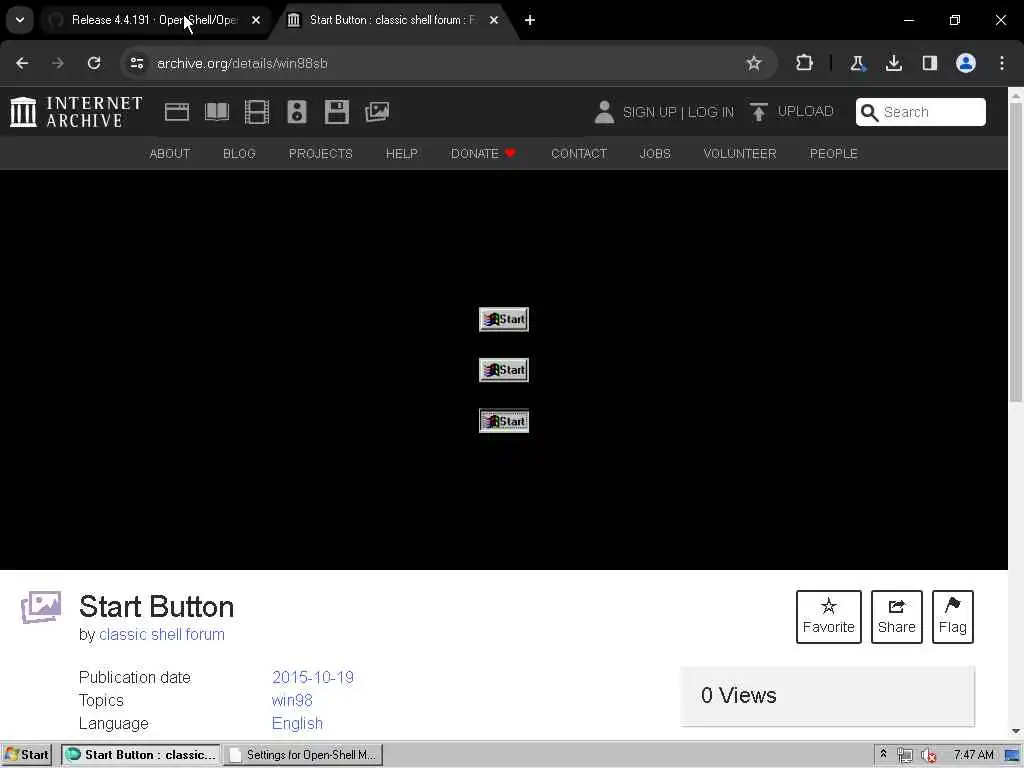Reload the current page
Image resolution: width=1024 pixels, height=768 pixels.
(x=94, y=63)
